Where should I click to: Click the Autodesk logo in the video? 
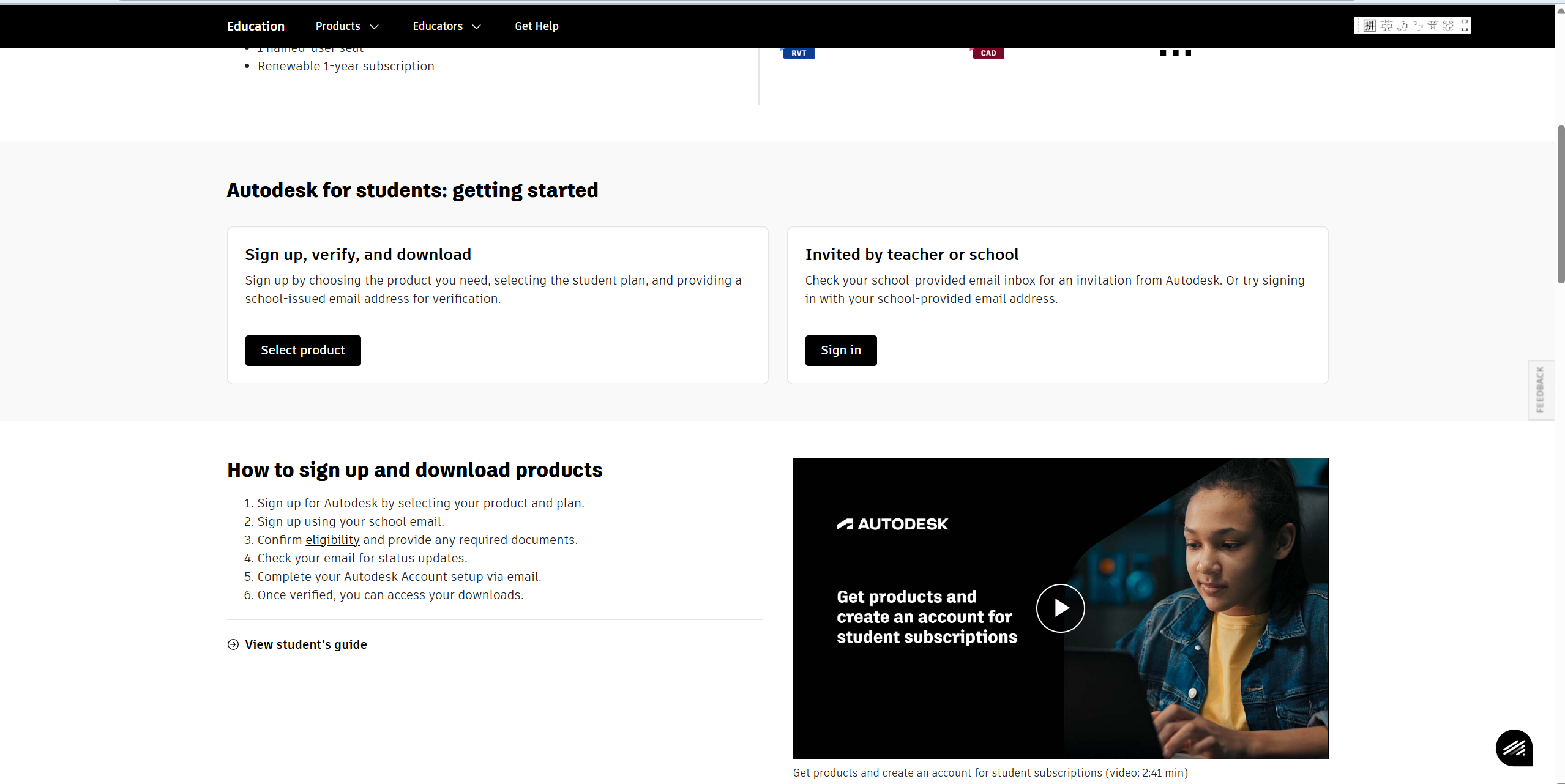(892, 524)
